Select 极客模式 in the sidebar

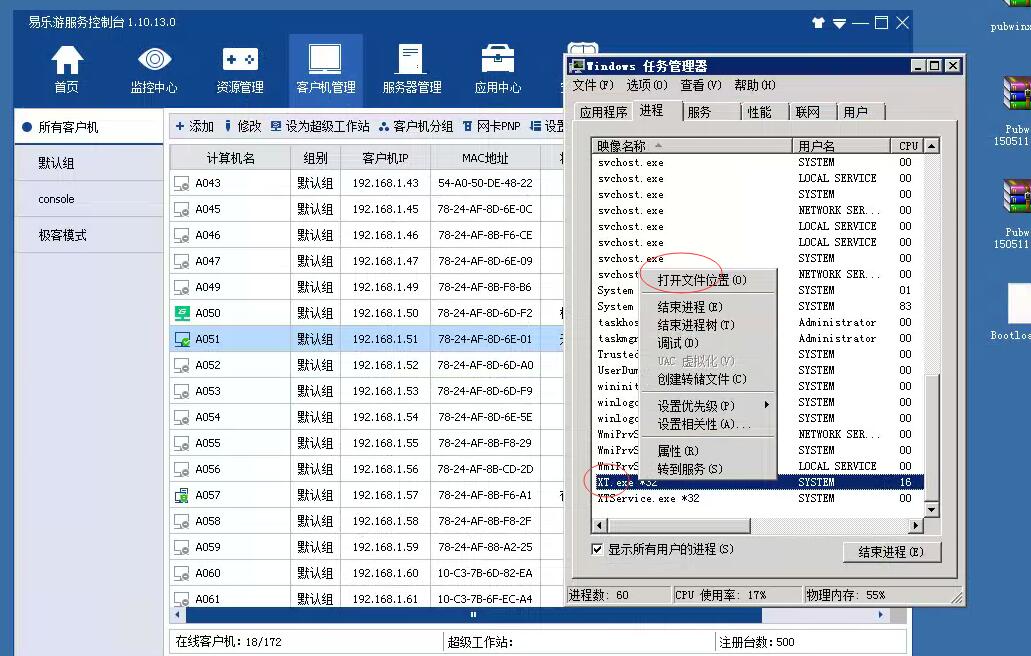(x=89, y=235)
